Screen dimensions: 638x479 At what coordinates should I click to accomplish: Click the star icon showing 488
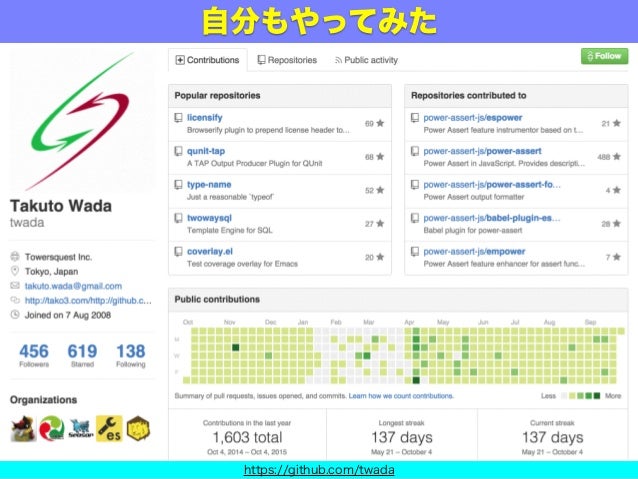pyautogui.click(x=617, y=157)
